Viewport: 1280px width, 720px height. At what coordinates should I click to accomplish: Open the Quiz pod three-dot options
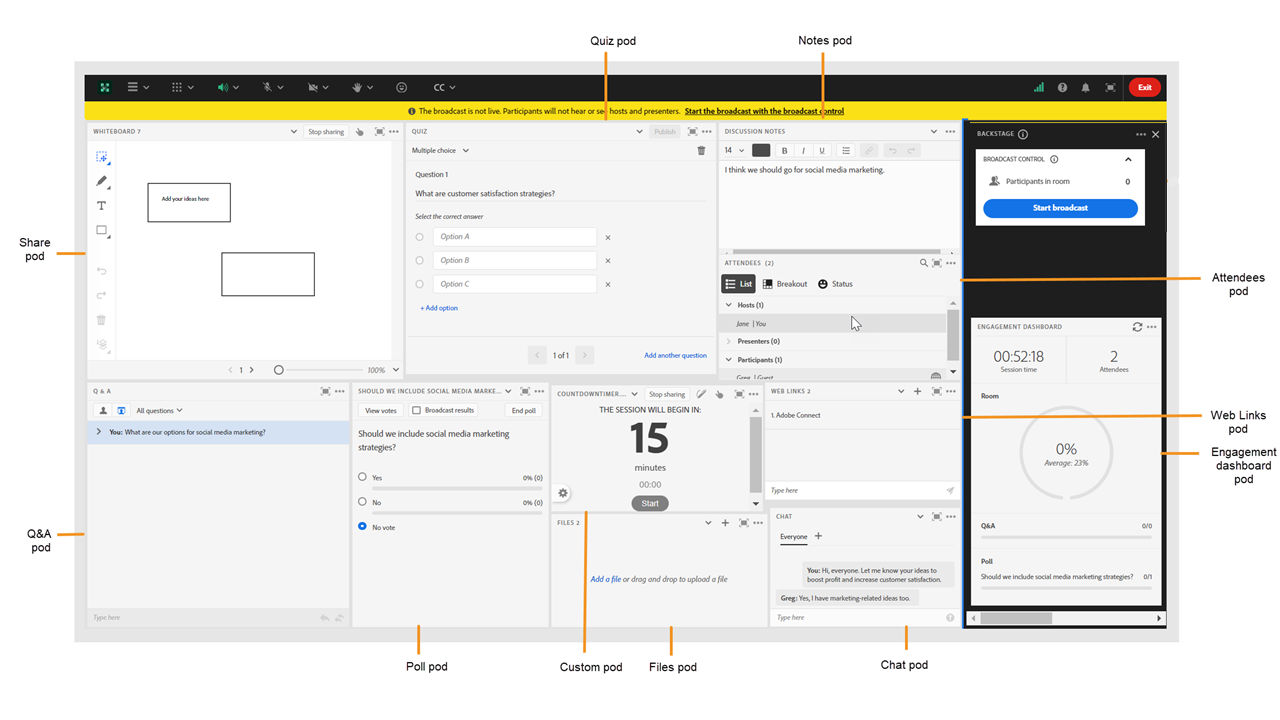click(x=707, y=132)
